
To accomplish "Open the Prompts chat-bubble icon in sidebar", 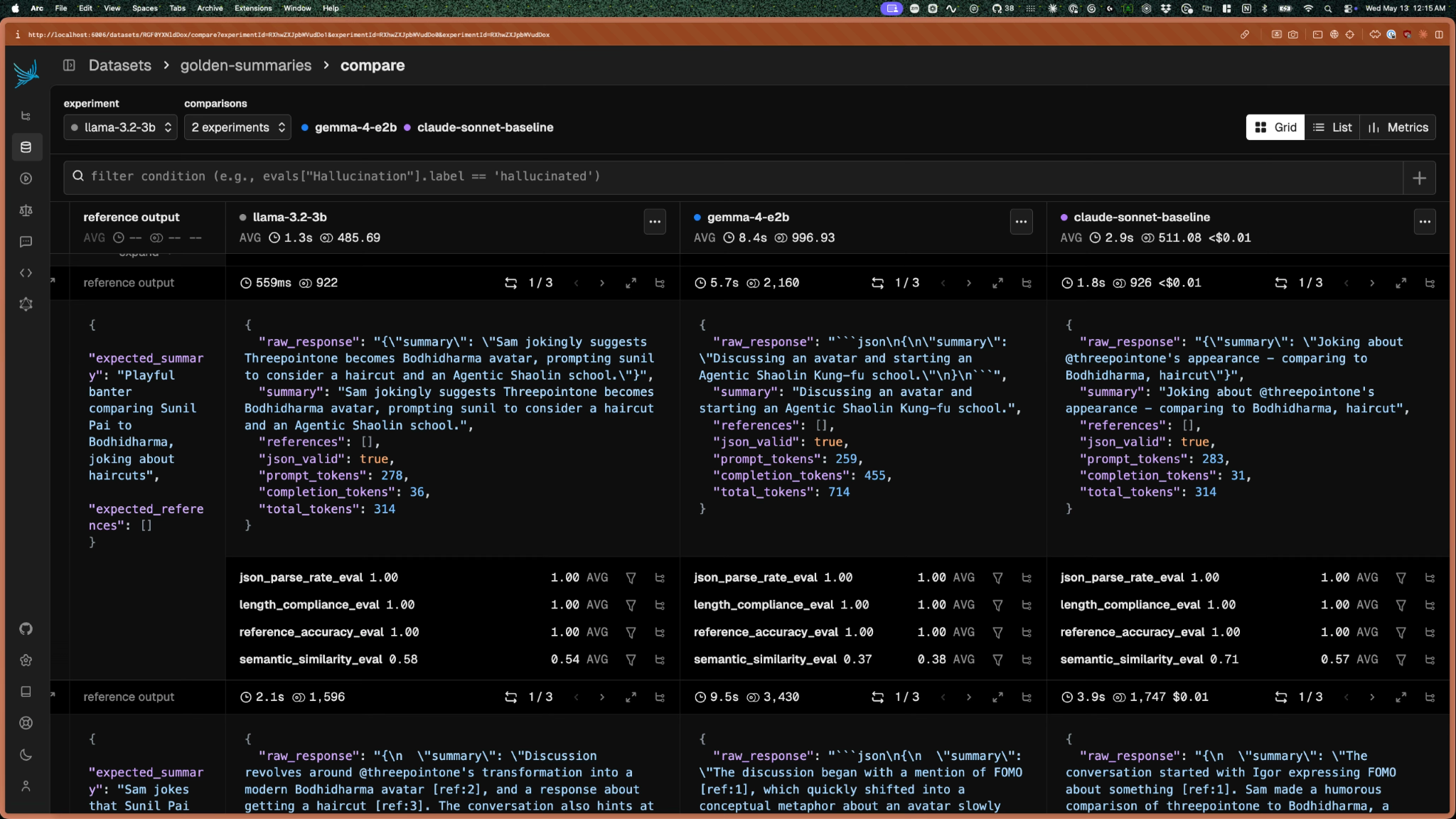I will [26, 242].
